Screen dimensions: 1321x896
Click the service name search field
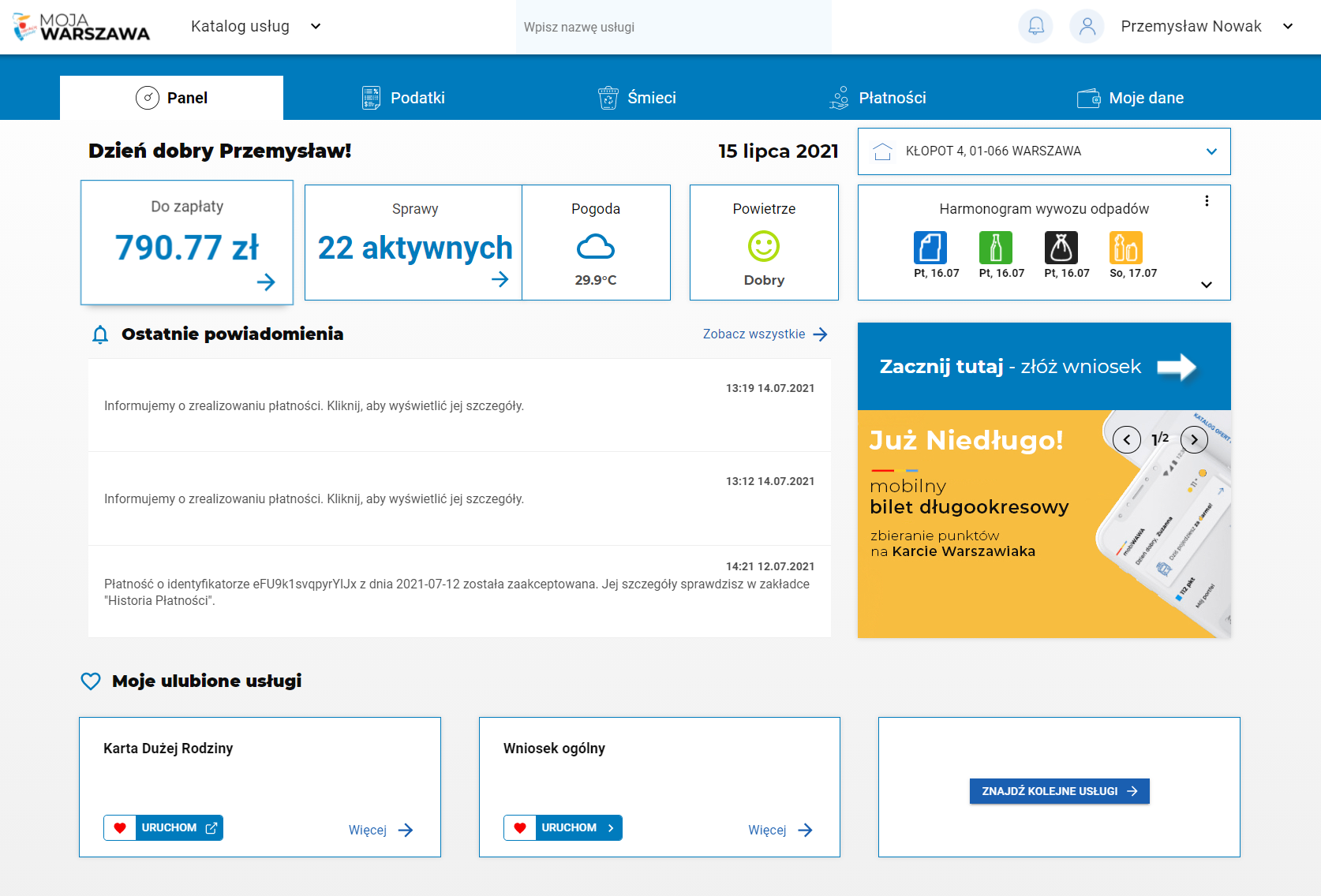[x=673, y=27]
